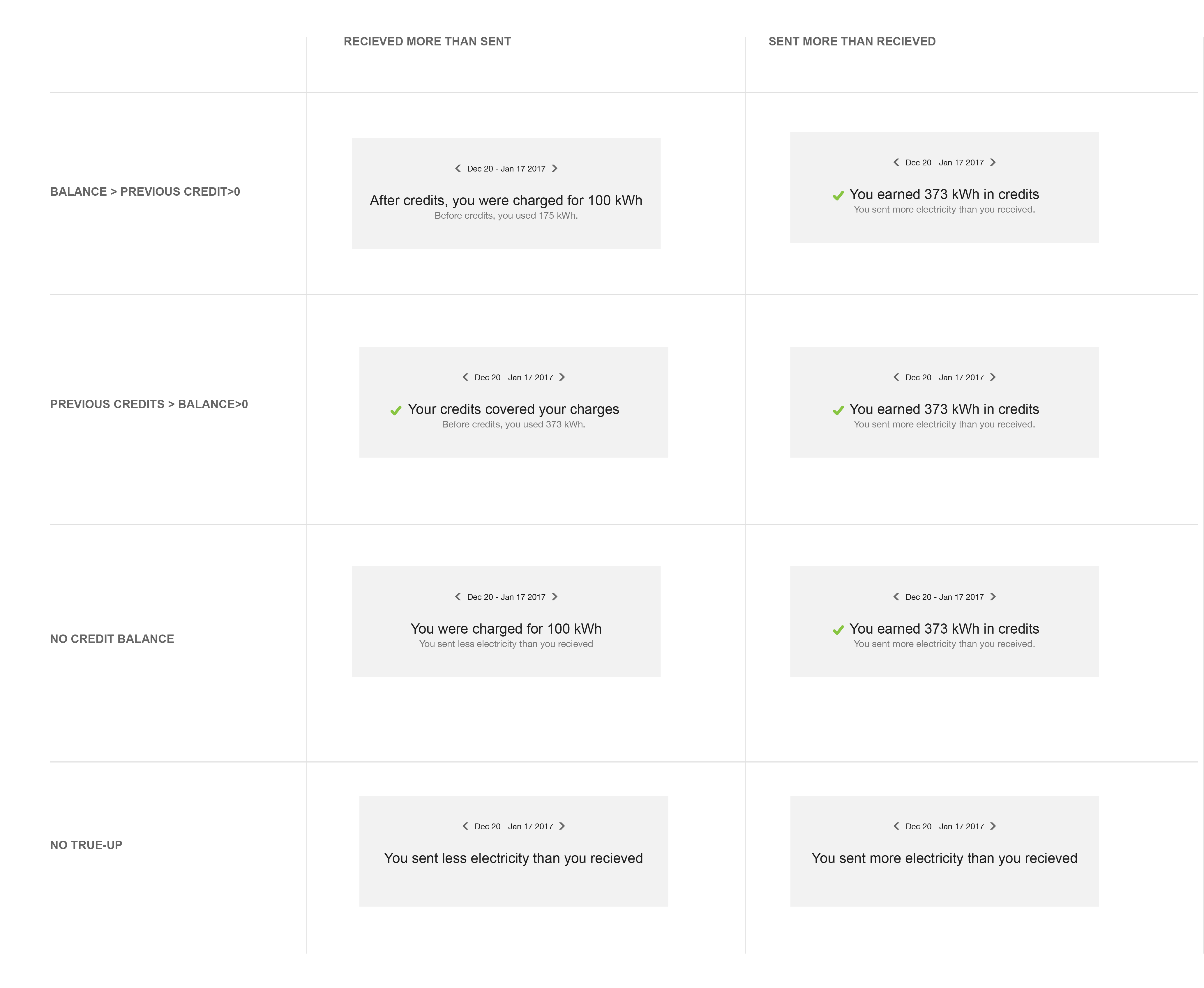Image resolution: width=1204 pixels, height=988 pixels.
Task: Next period chevron in No Credit Balance earned-credits card
Action: (993, 596)
